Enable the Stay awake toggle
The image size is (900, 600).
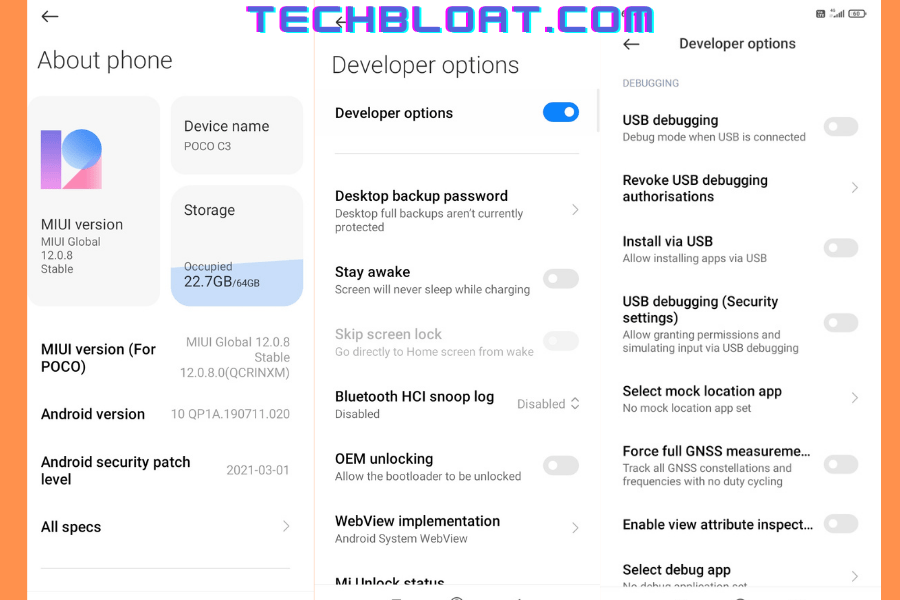pos(561,279)
